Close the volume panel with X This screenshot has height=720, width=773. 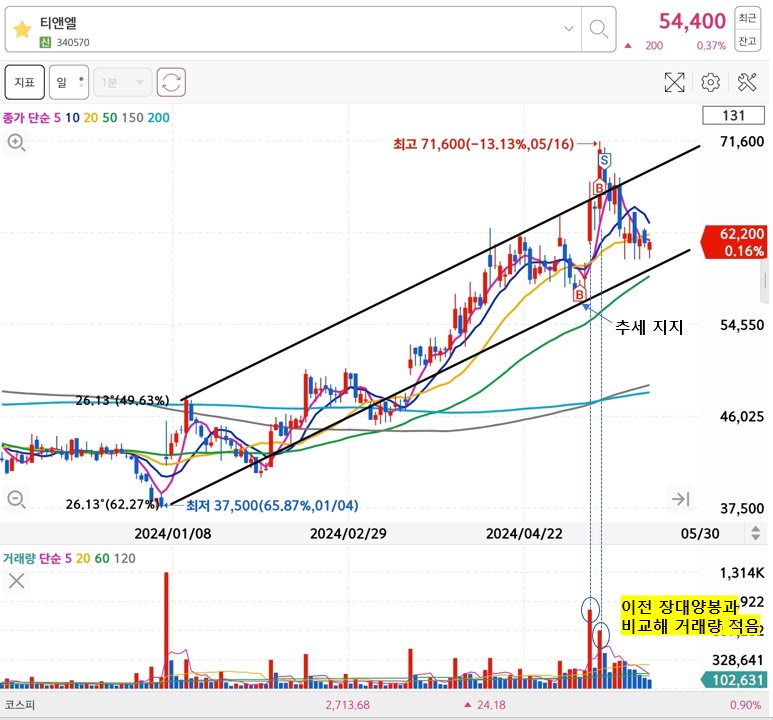coord(16,581)
